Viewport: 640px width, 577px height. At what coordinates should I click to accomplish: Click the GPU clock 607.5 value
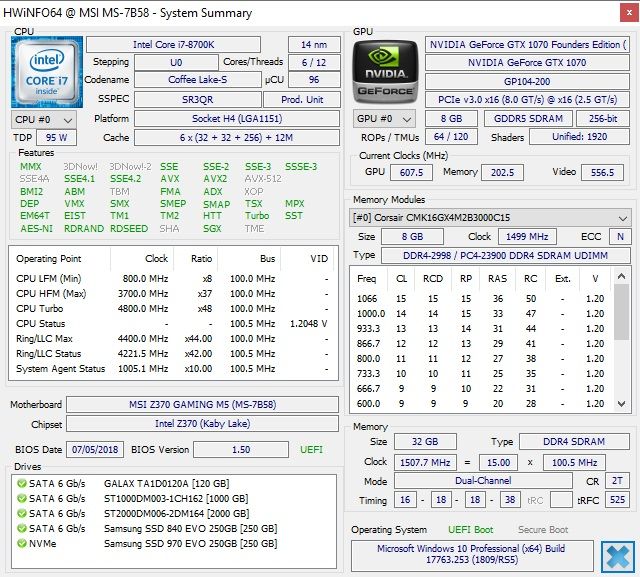pyautogui.click(x=411, y=173)
